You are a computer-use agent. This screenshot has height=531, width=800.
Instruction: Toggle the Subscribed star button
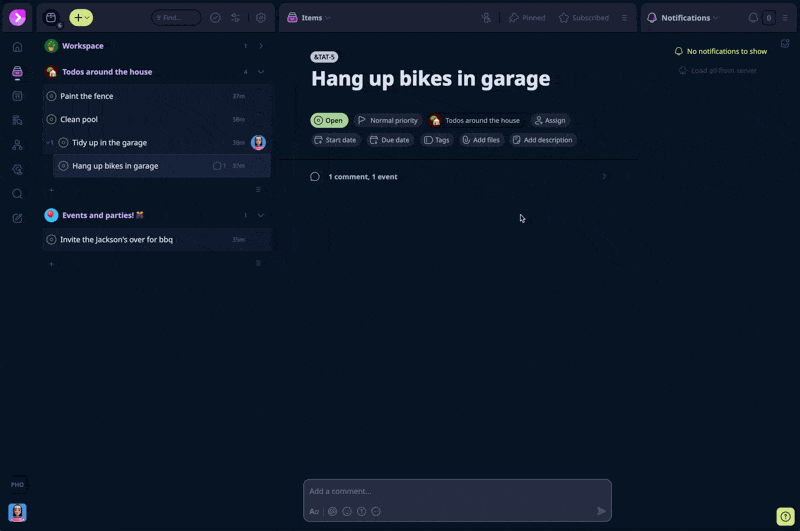[584, 18]
